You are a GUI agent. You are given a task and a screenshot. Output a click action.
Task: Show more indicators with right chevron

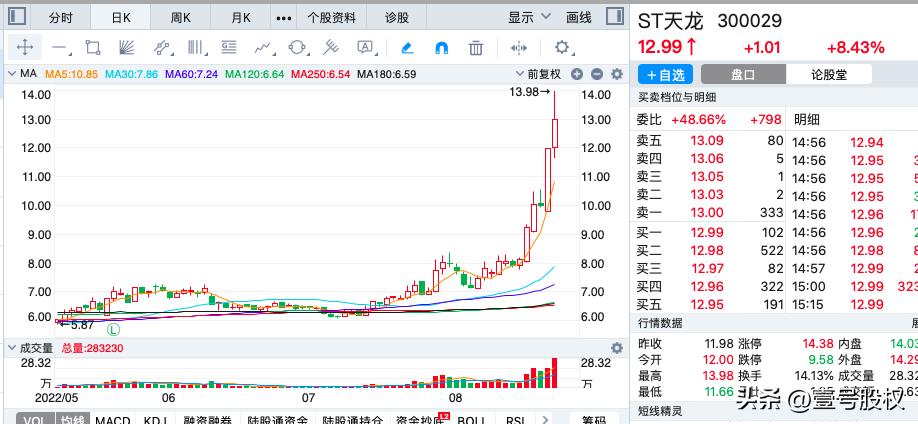click(x=546, y=419)
